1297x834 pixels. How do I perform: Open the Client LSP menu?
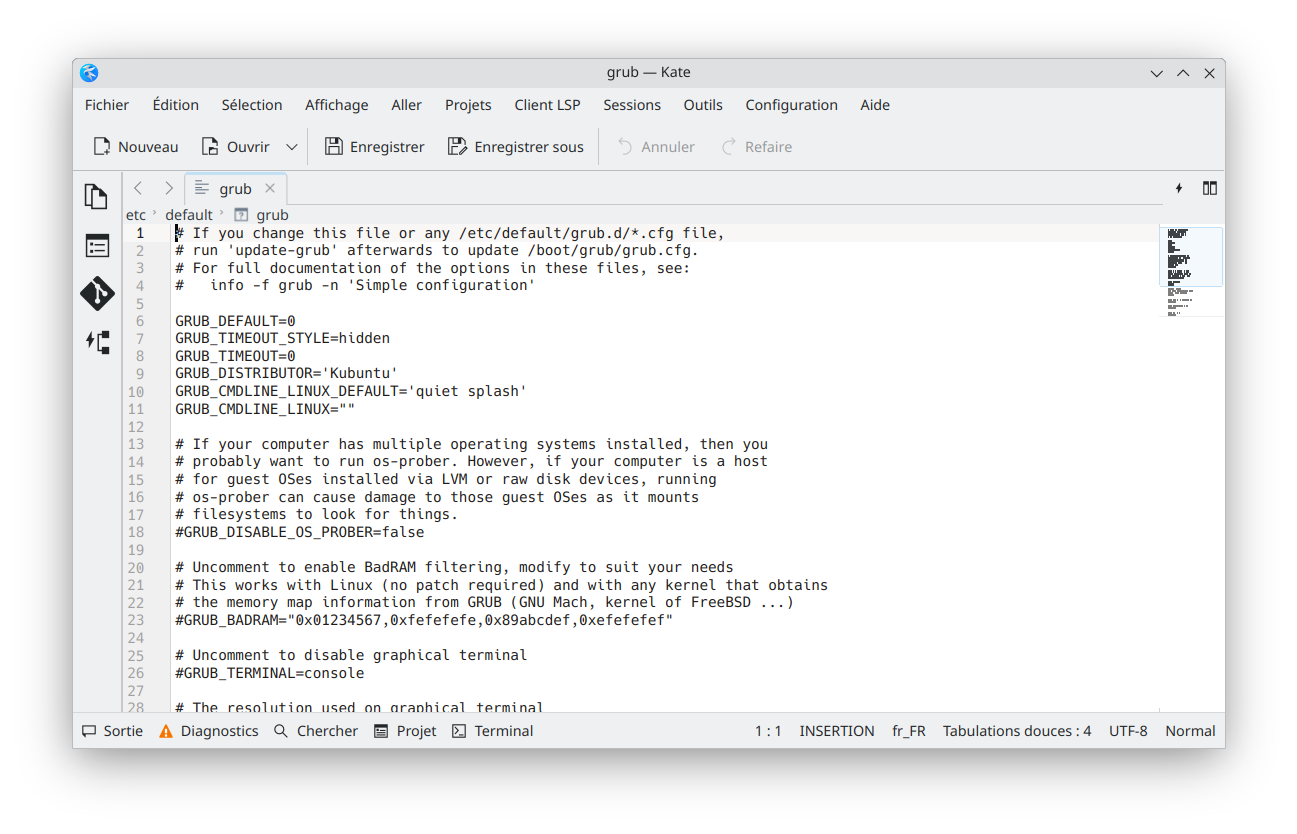click(x=547, y=105)
